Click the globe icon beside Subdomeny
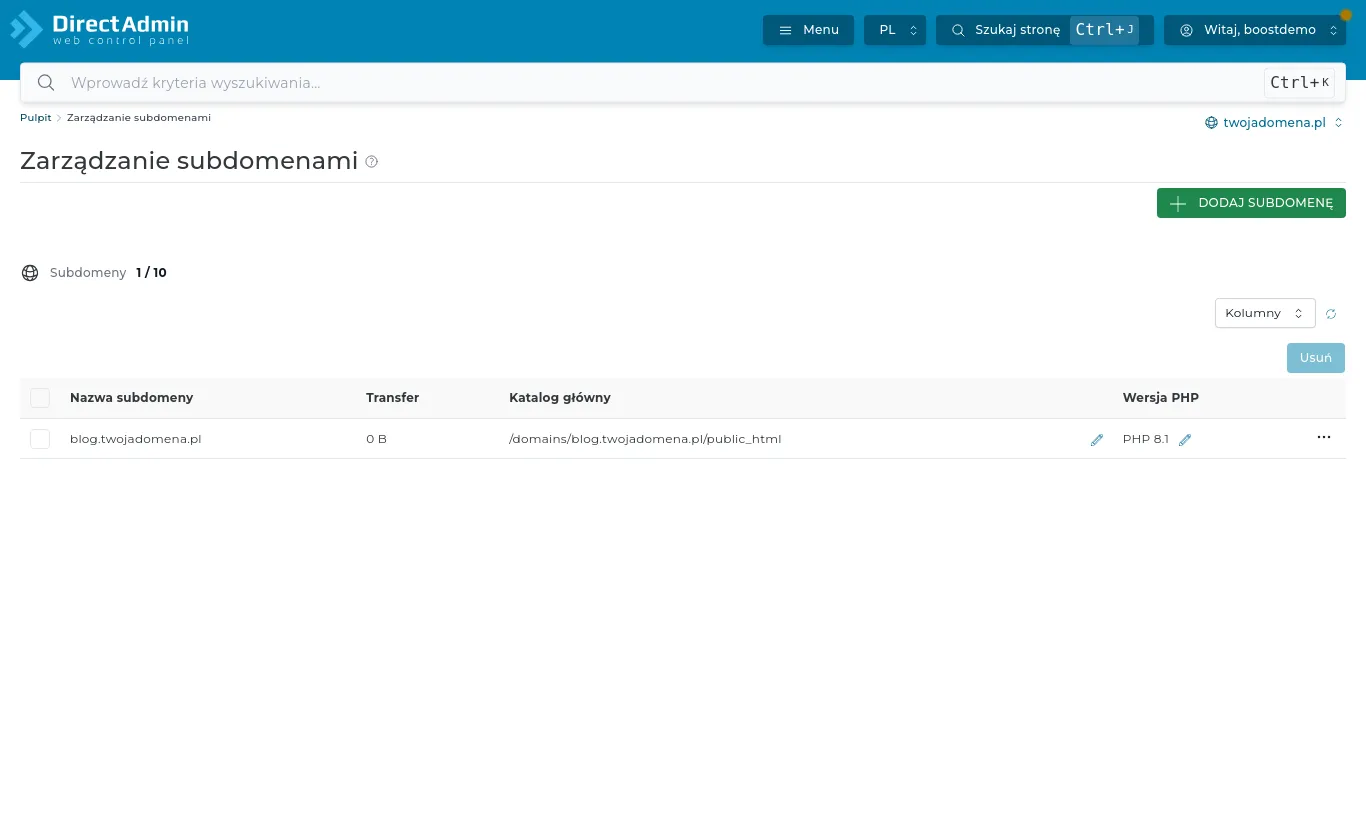1366x820 pixels. click(x=30, y=273)
